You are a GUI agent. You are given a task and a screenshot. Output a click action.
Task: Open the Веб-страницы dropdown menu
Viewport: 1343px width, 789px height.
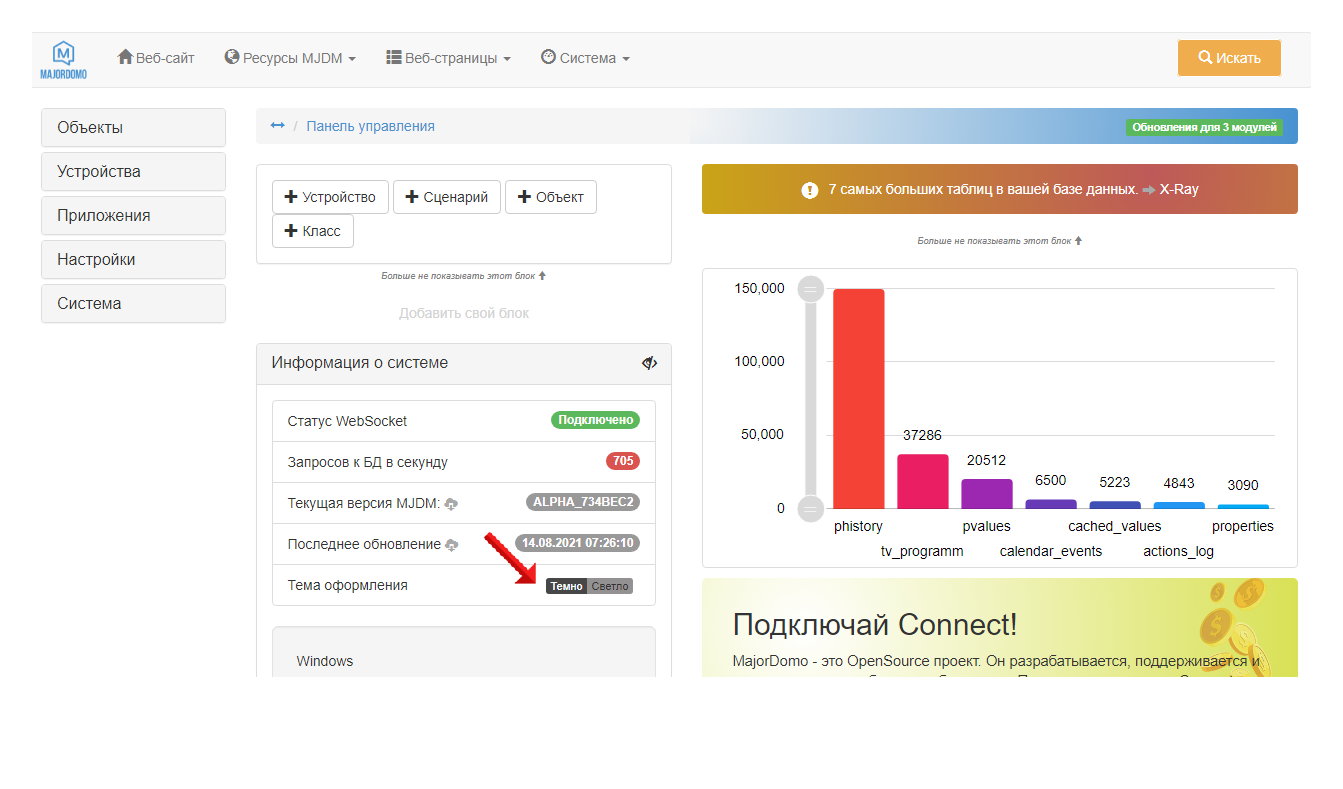[448, 58]
